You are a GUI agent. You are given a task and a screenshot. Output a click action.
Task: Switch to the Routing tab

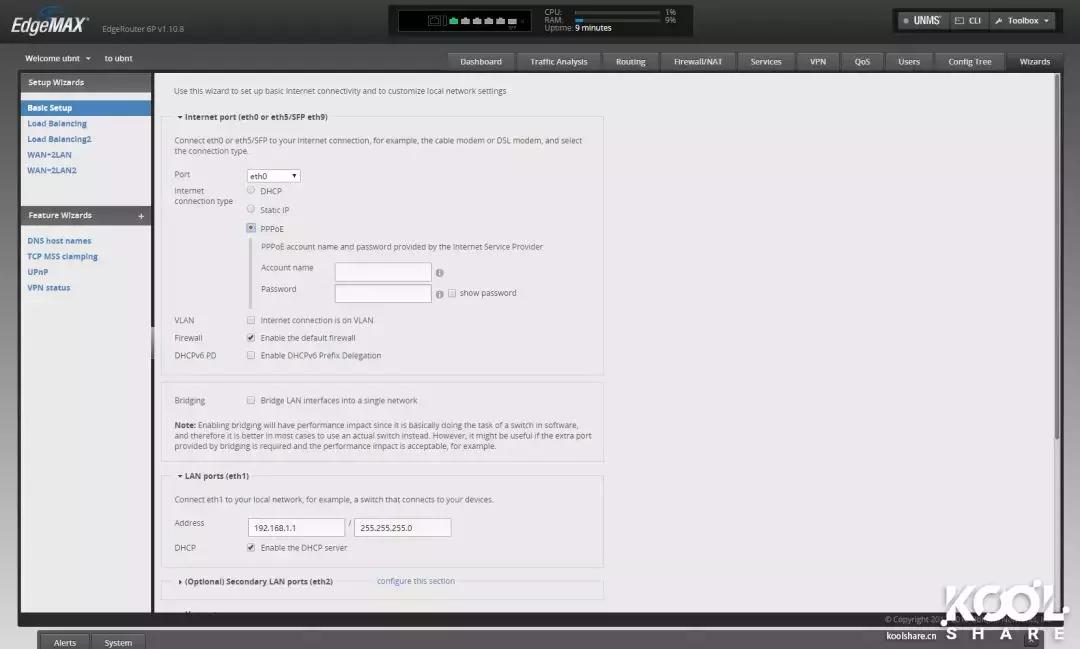(631, 62)
